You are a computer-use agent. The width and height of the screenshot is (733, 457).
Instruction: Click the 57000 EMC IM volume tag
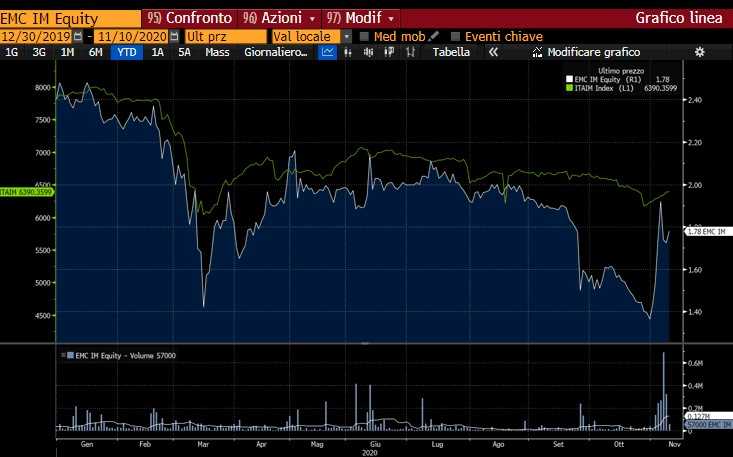click(x=709, y=424)
